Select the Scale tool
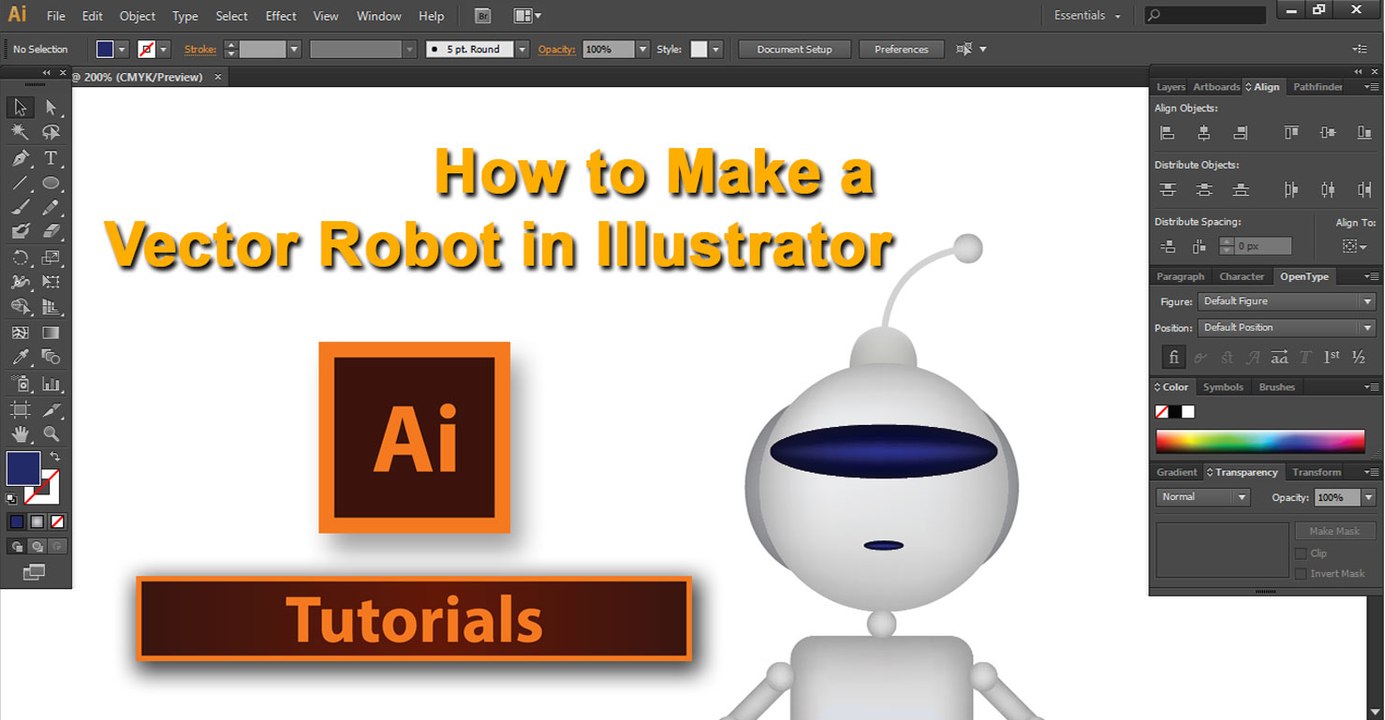 pyautogui.click(x=51, y=258)
